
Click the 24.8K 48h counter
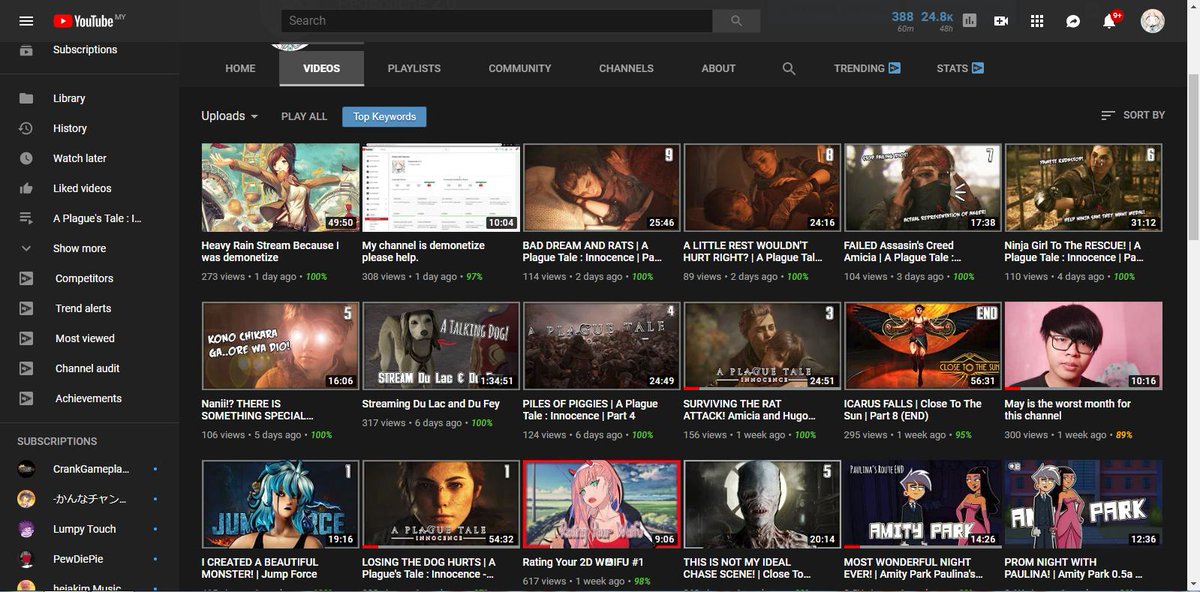click(937, 21)
